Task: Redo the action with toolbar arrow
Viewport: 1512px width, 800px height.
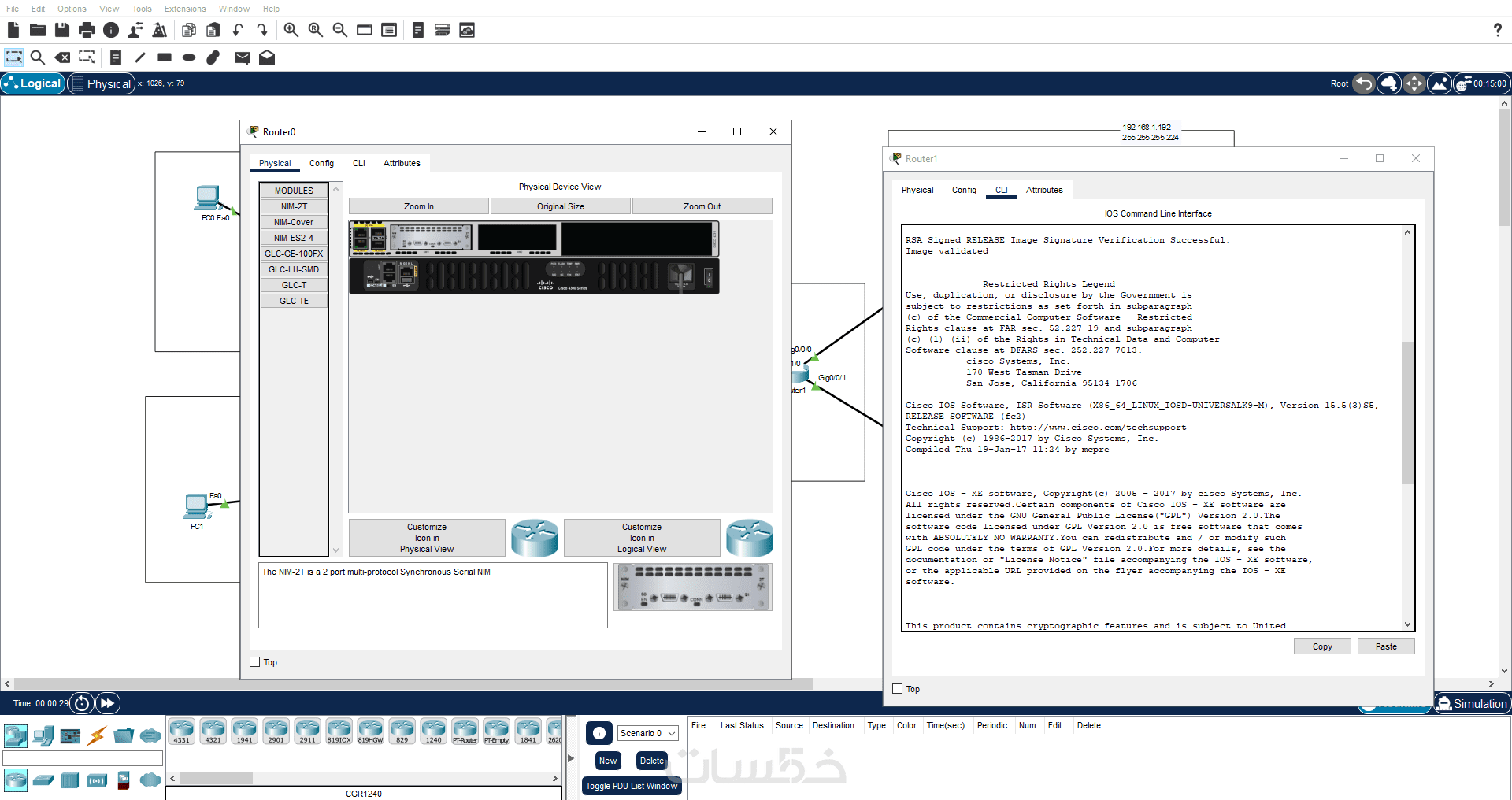Action: click(262, 30)
